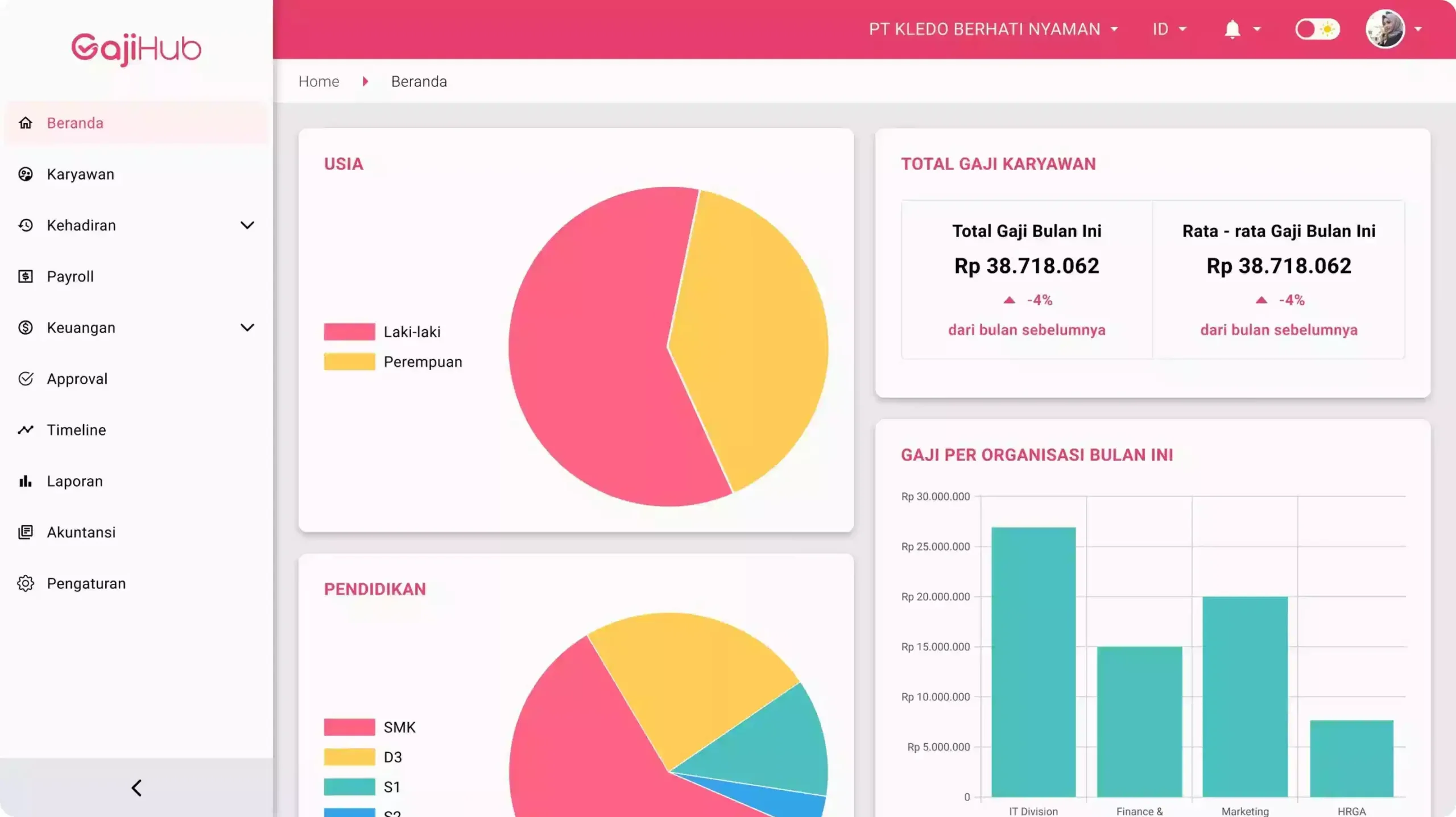Click the Pengaturan gear icon
Image resolution: width=1456 pixels, height=817 pixels.
tap(26, 583)
